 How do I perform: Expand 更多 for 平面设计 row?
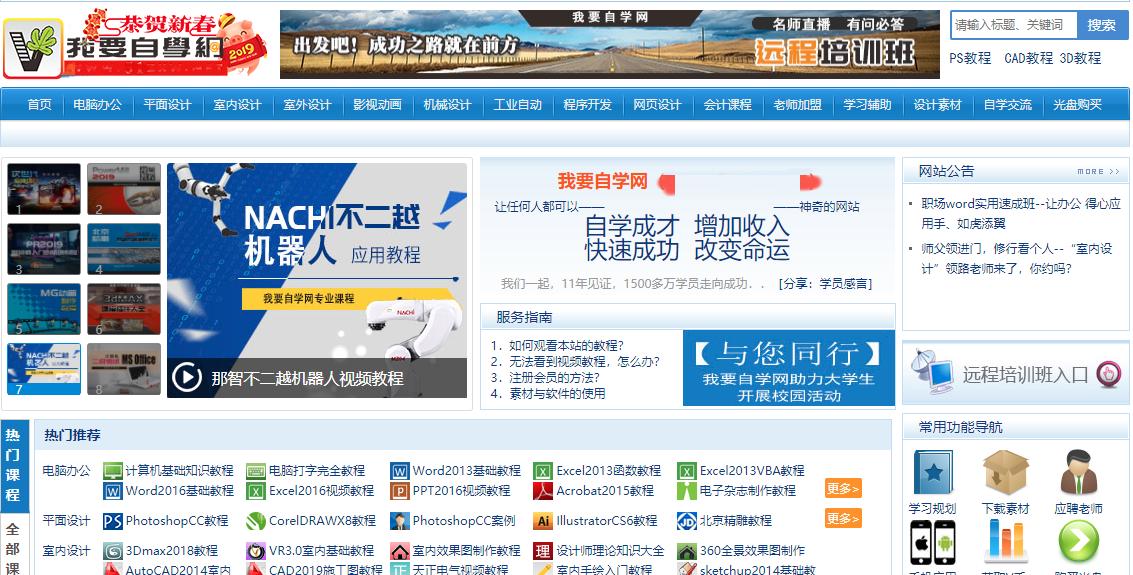pos(843,519)
